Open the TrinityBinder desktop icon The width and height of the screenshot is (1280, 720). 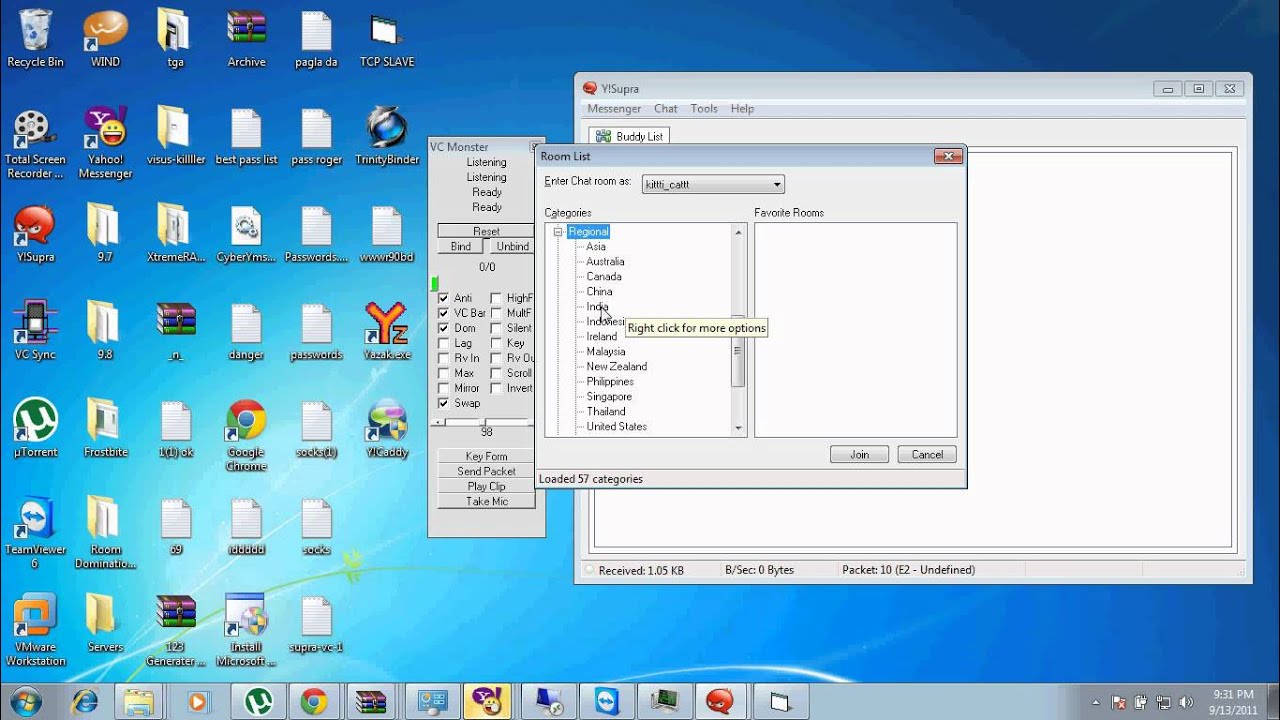[x=387, y=136]
